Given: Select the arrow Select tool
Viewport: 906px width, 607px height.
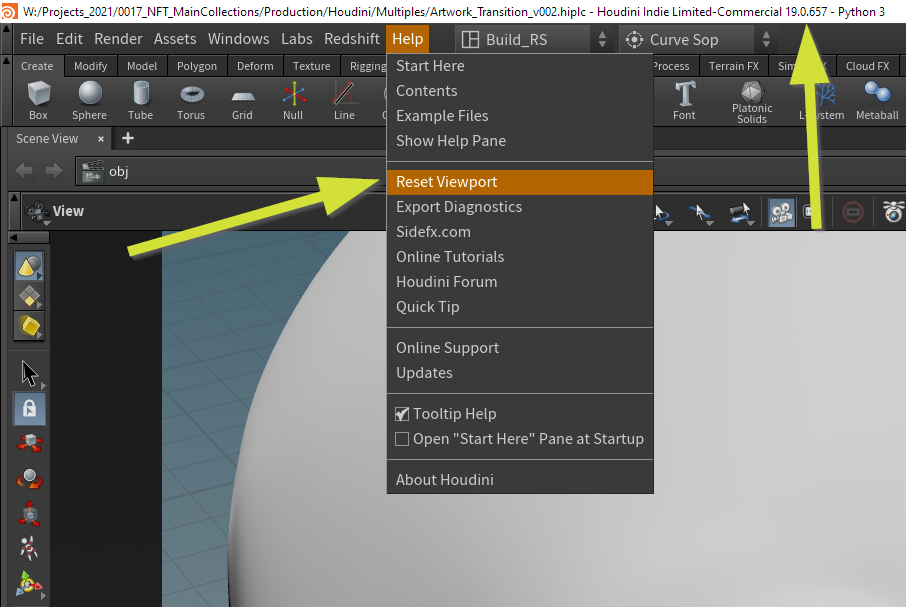Looking at the screenshot, I should tap(29, 374).
